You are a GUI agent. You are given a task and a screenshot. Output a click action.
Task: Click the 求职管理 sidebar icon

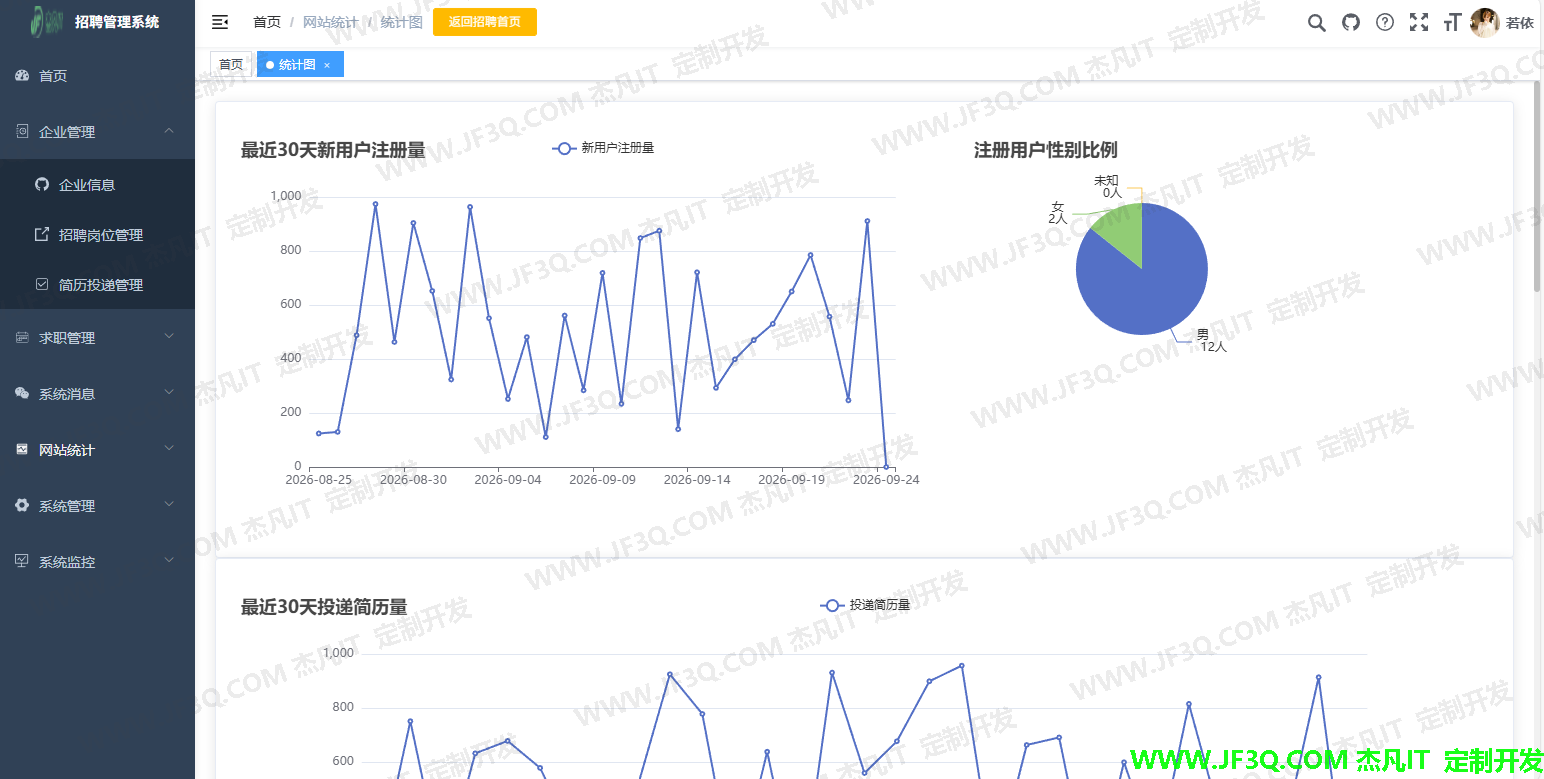tap(22, 338)
